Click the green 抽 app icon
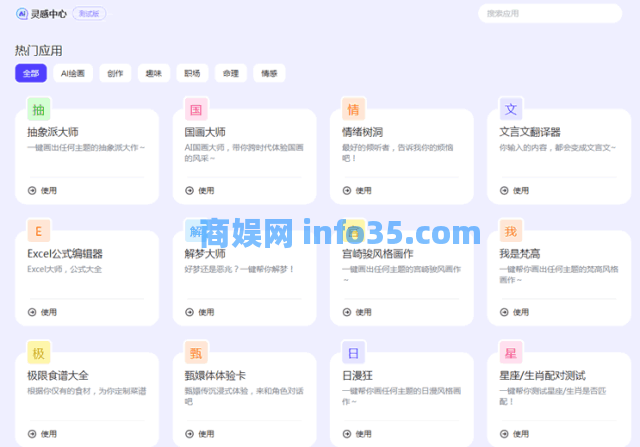 click(x=39, y=109)
